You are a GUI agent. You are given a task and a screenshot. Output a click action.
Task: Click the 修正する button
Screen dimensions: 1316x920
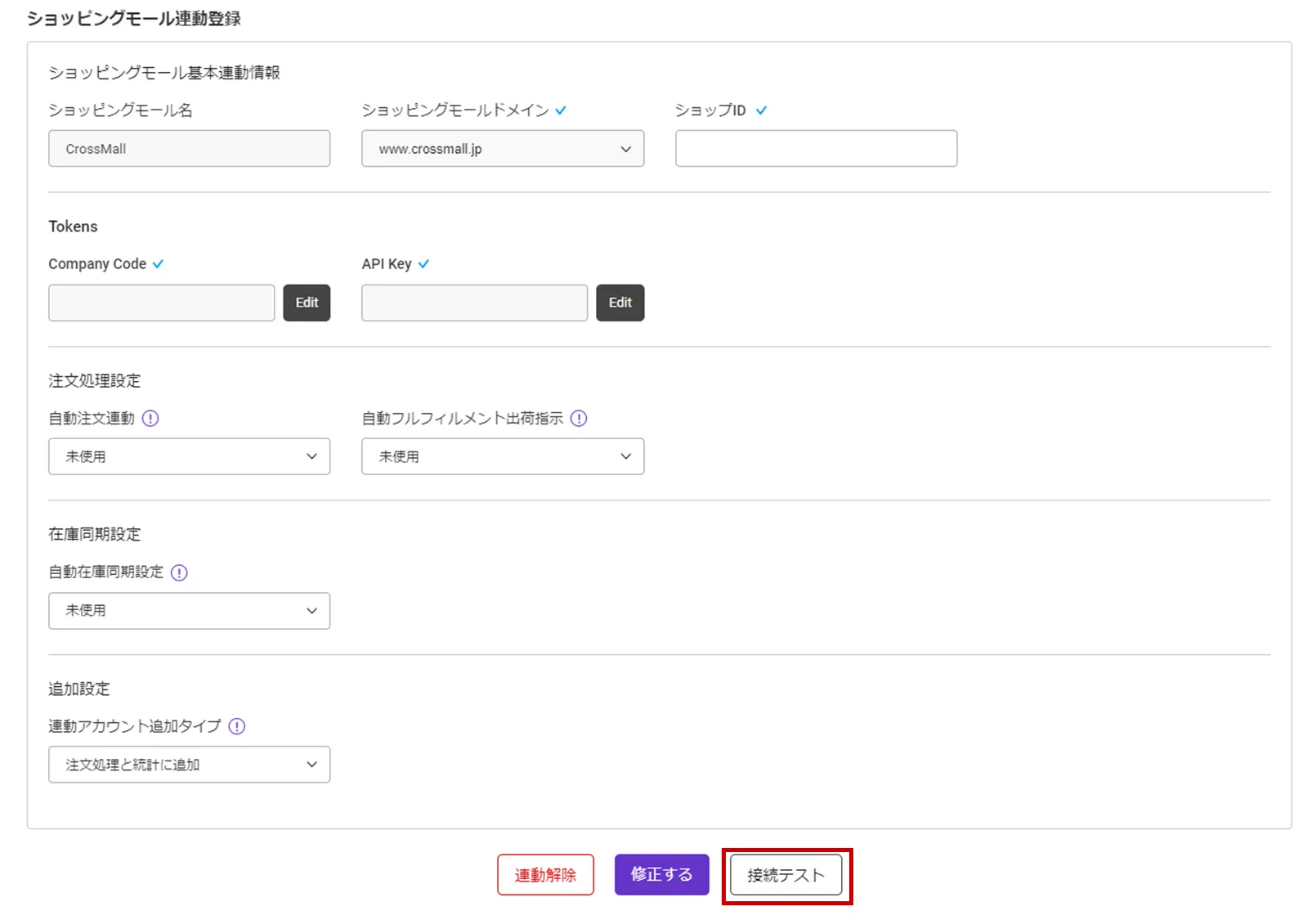click(661, 875)
